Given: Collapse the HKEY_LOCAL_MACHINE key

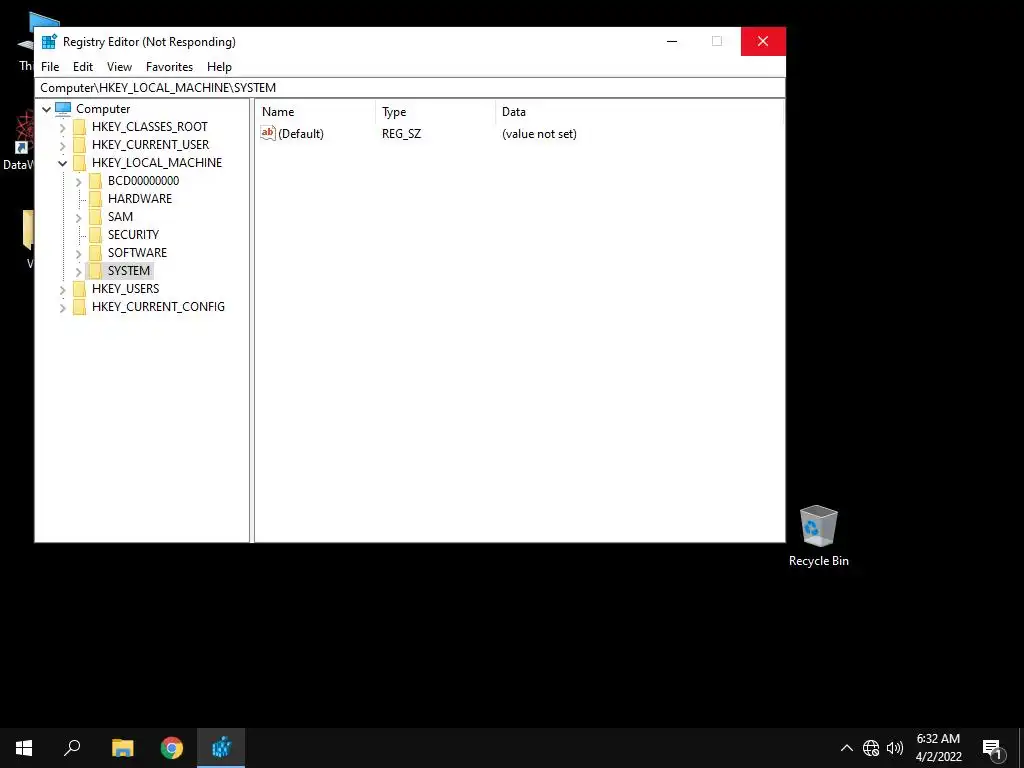Looking at the screenshot, I should click(x=63, y=163).
